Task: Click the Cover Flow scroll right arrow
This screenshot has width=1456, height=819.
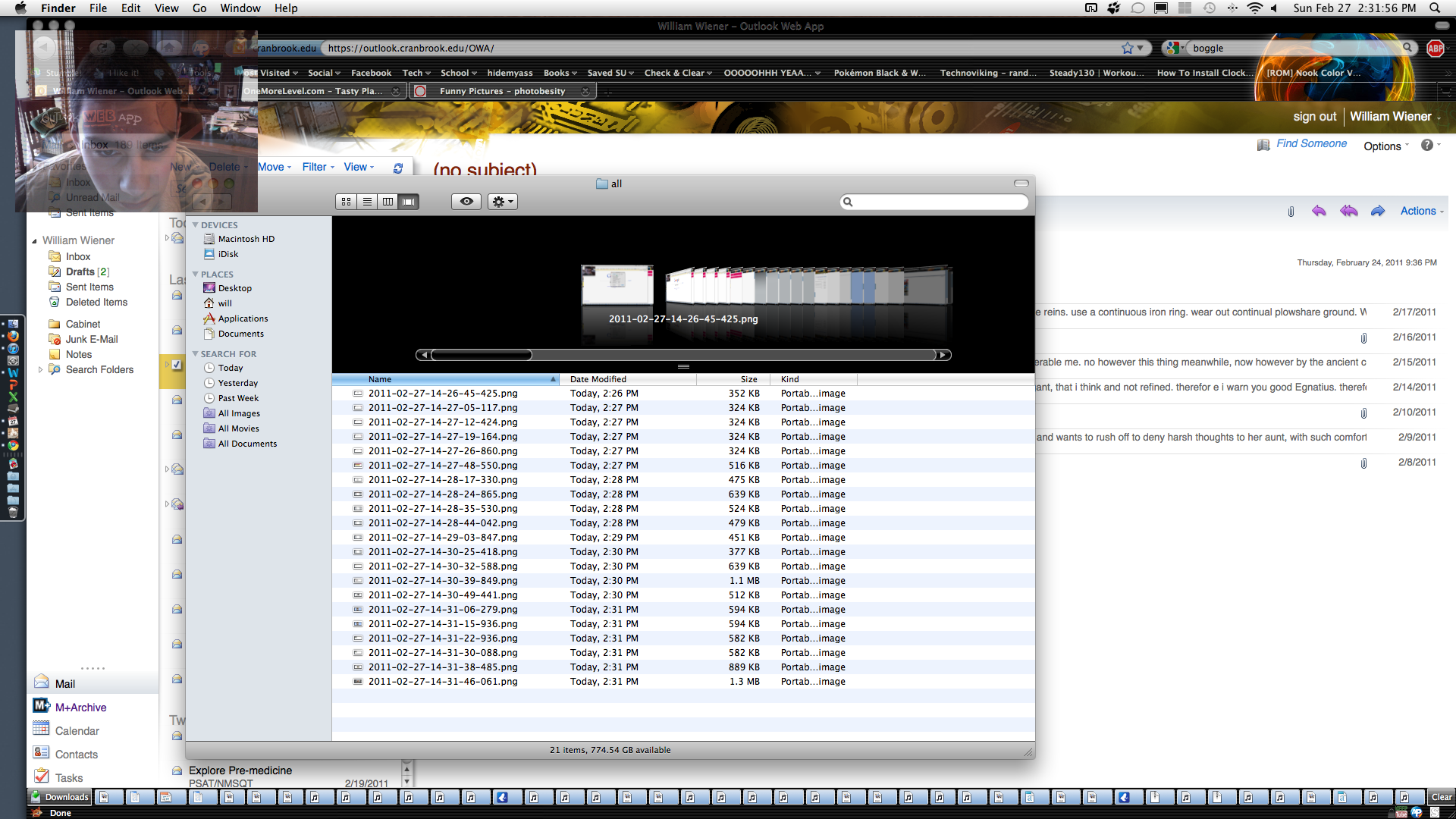Action: (x=943, y=355)
